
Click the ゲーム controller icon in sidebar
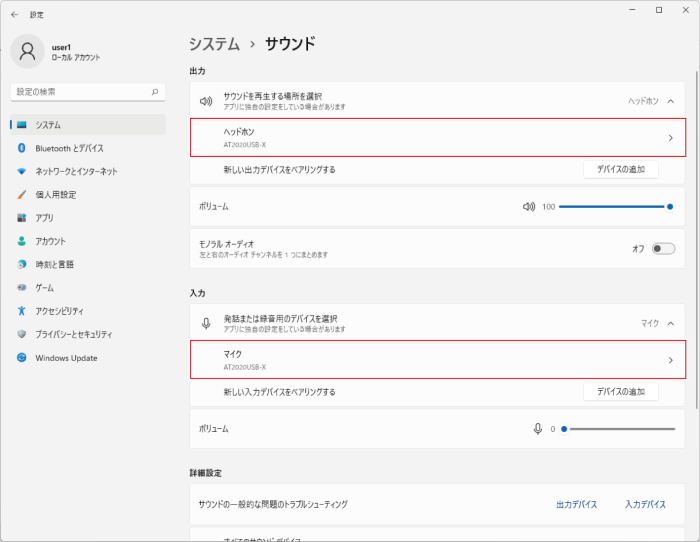point(21,288)
